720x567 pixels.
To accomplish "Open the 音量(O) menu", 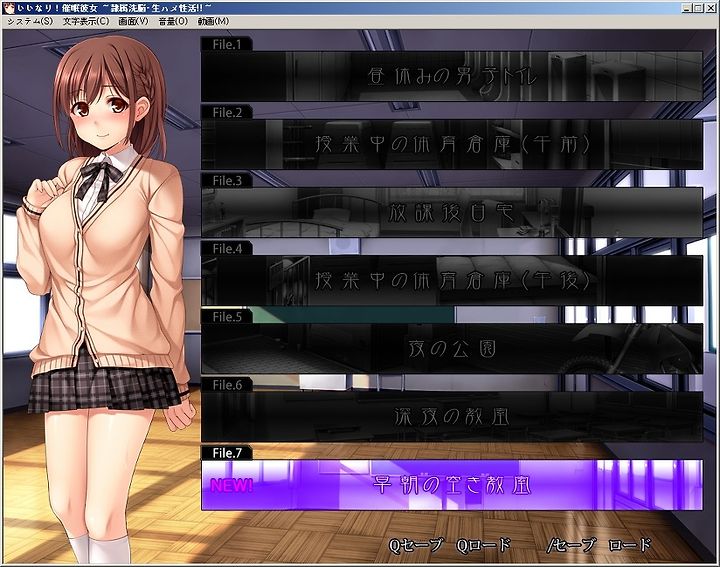I will pos(173,22).
